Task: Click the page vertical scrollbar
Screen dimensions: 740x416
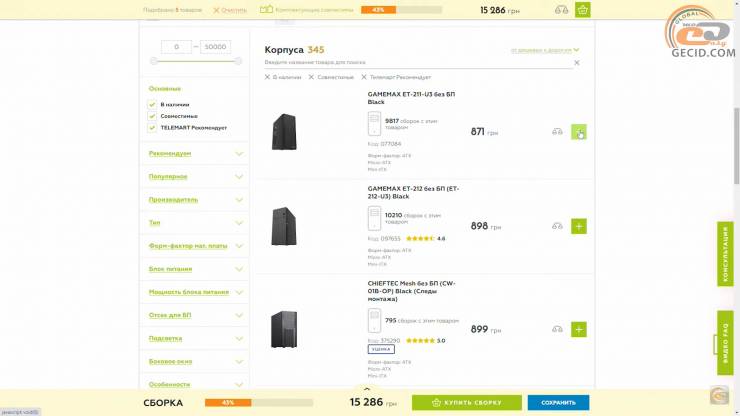Action: [x=736, y=146]
